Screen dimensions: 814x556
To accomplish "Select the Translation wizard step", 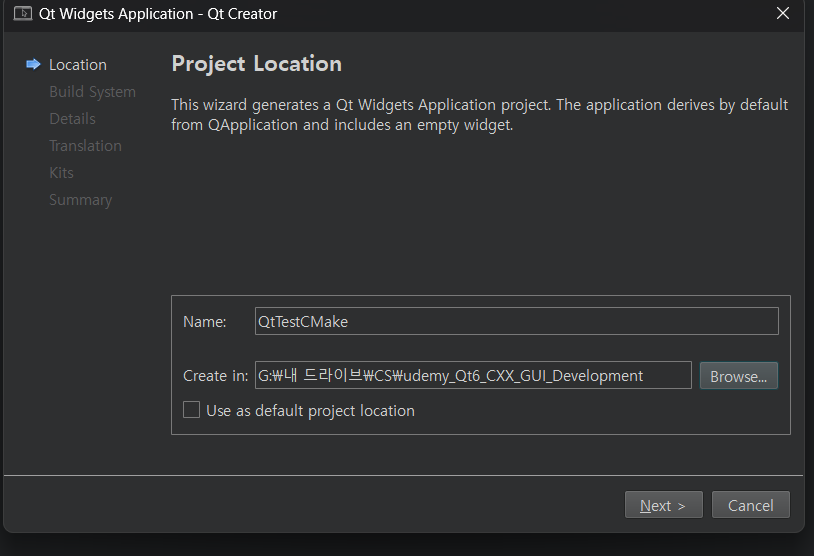I will click(x=85, y=146).
